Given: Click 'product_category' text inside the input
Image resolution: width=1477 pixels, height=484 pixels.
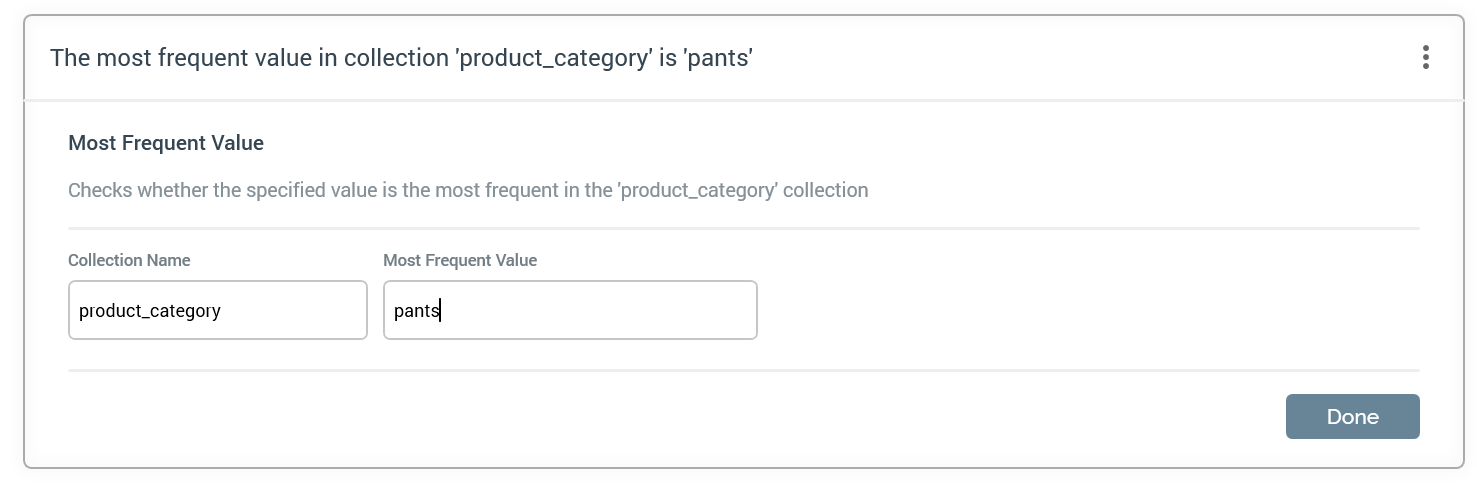Looking at the screenshot, I should coord(150,311).
